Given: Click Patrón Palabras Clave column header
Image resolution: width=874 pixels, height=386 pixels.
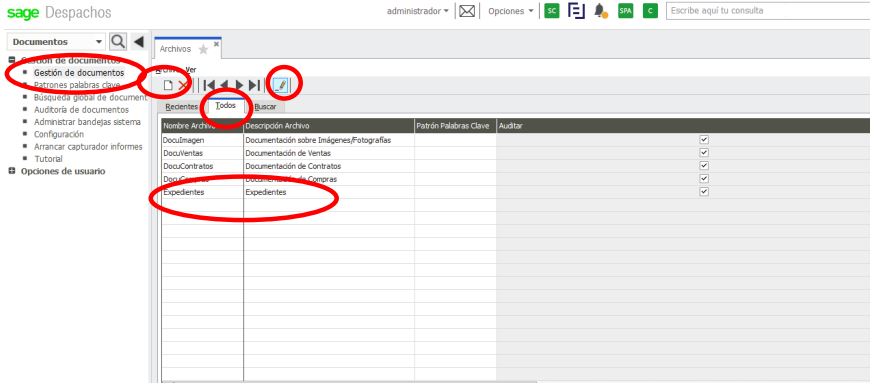Looking at the screenshot, I should 455,126.
